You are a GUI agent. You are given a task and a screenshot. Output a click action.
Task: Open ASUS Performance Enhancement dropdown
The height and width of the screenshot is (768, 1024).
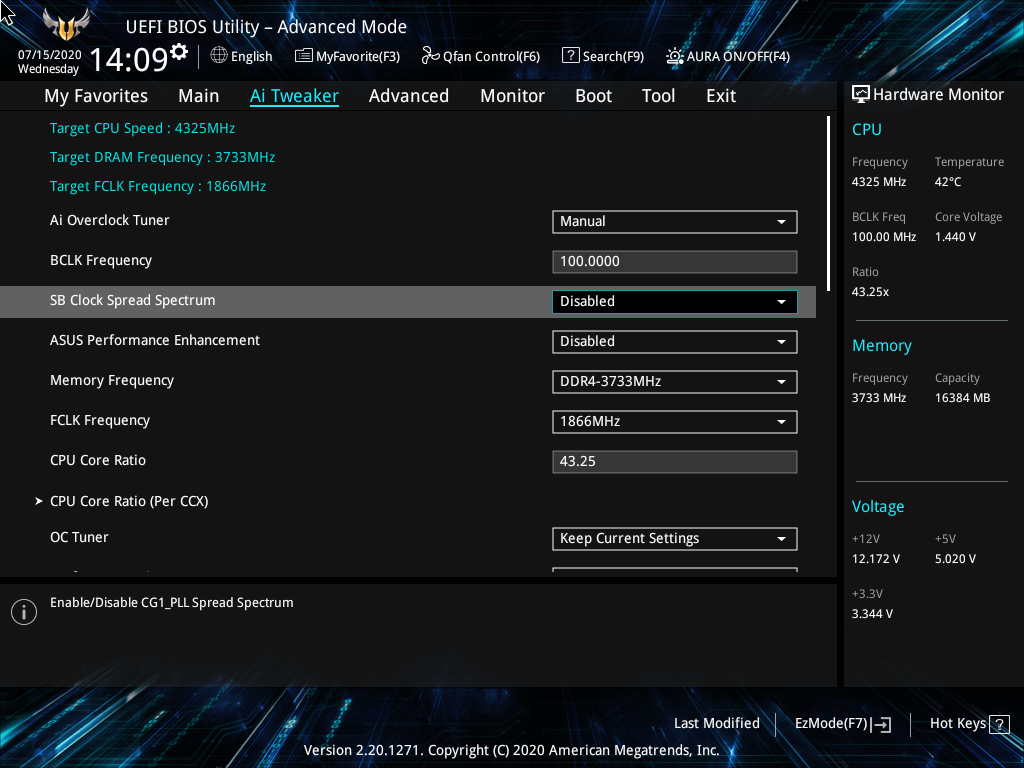point(675,342)
